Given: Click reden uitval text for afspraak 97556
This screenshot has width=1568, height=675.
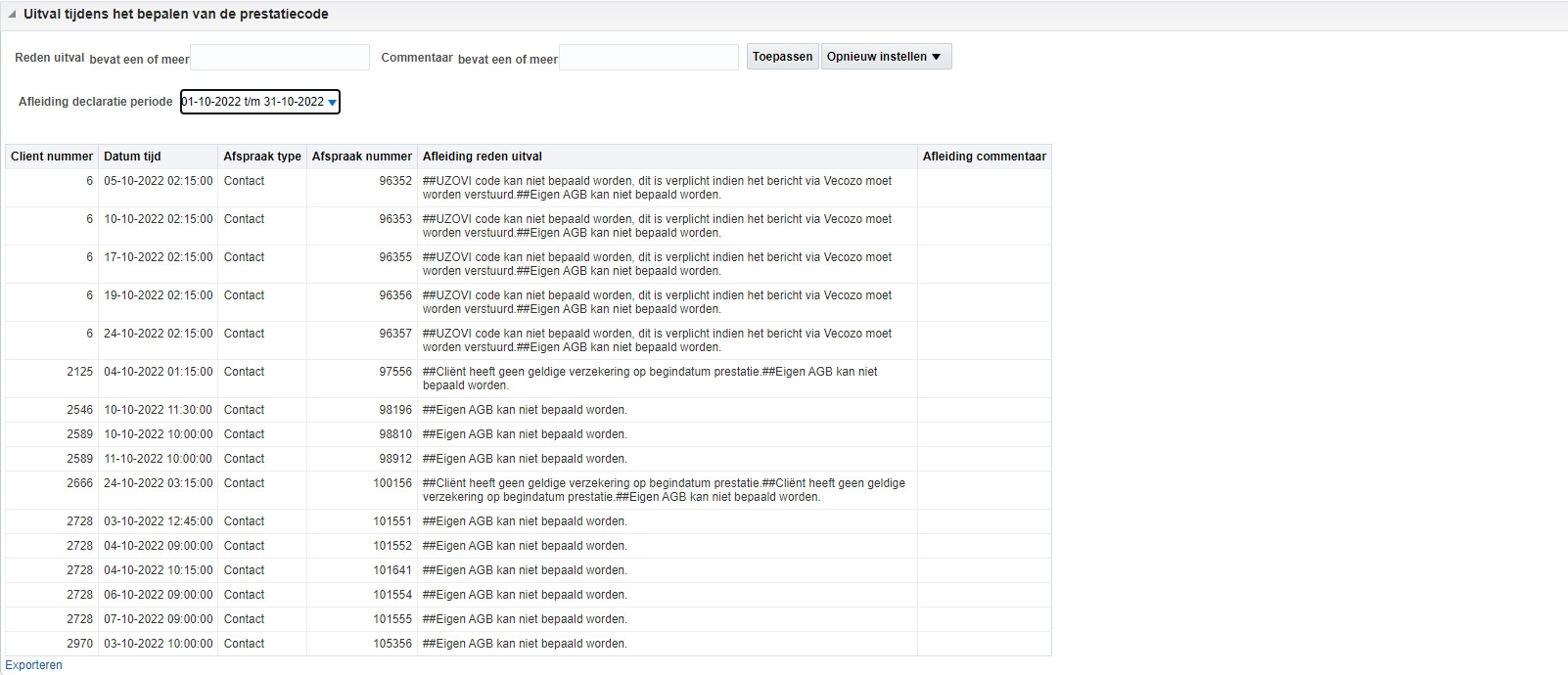Looking at the screenshot, I should coord(650,379).
